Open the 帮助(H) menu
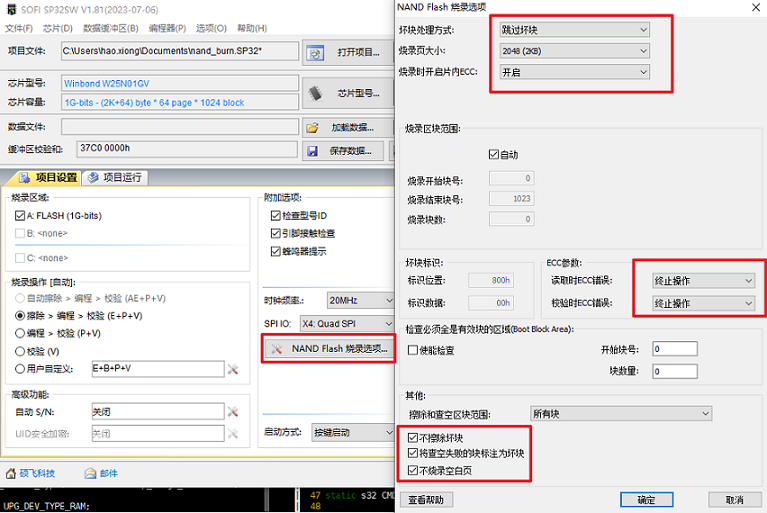Viewport: 767px width, 513px height. click(252, 28)
